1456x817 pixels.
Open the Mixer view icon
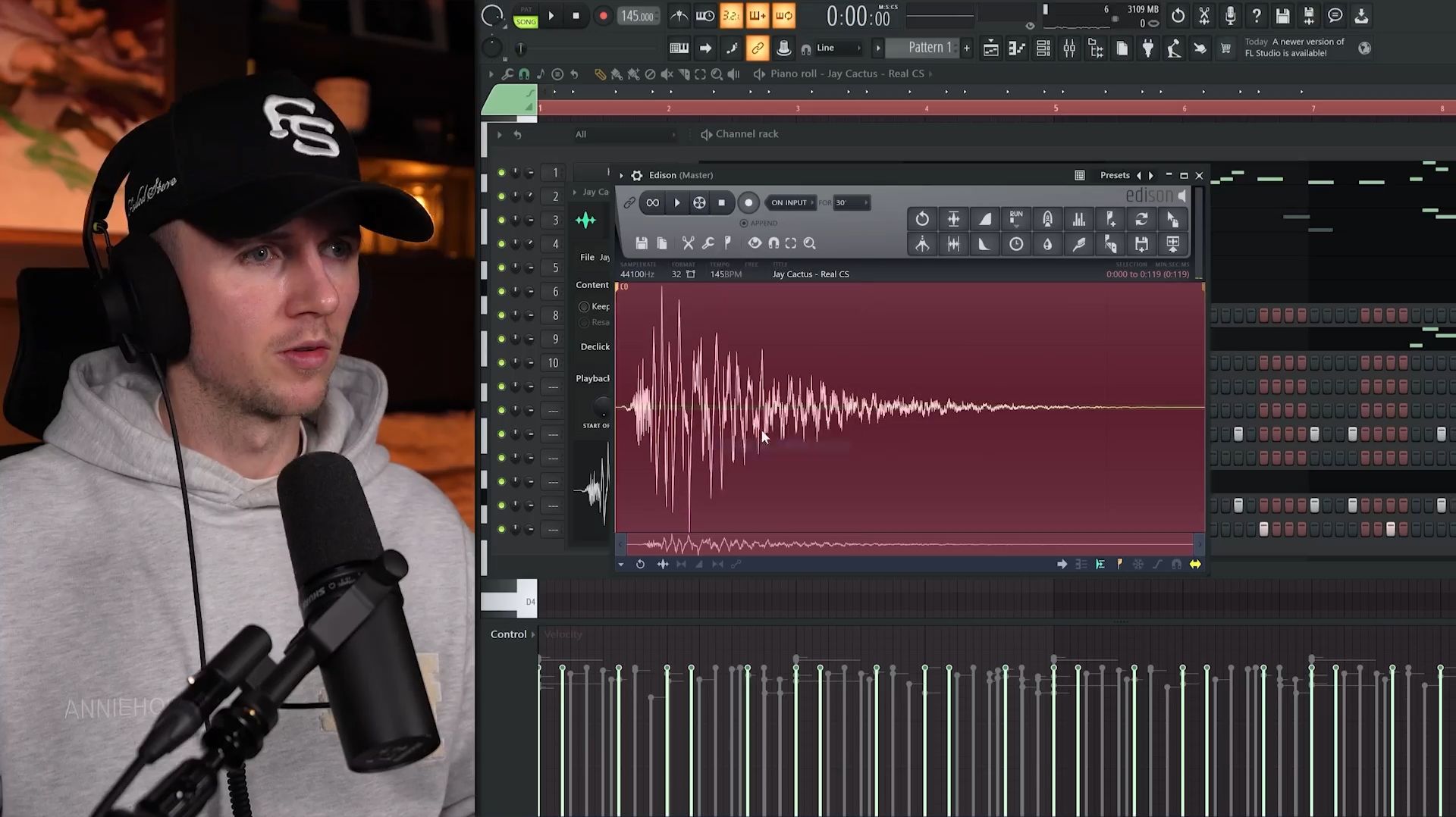click(1069, 49)
